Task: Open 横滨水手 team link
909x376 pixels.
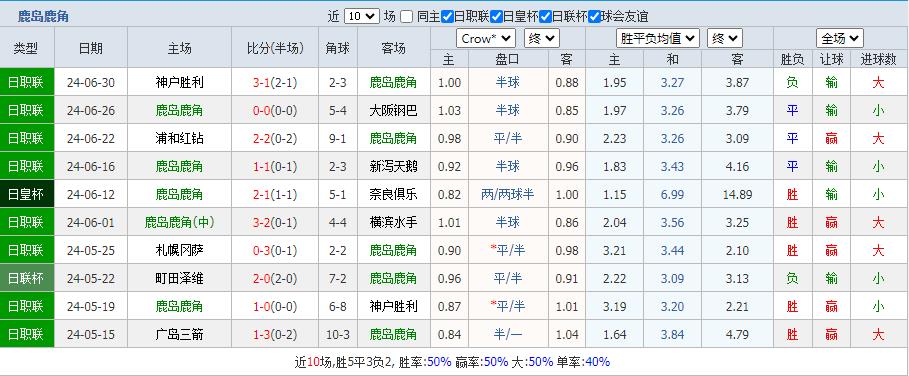Action: coord(394,222)
